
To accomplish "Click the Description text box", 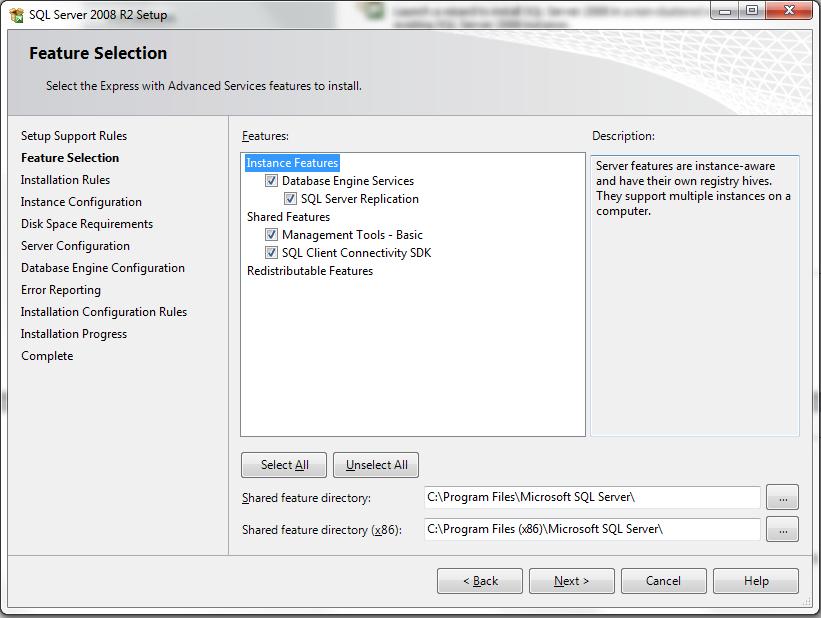I will (x=695, y=295).
